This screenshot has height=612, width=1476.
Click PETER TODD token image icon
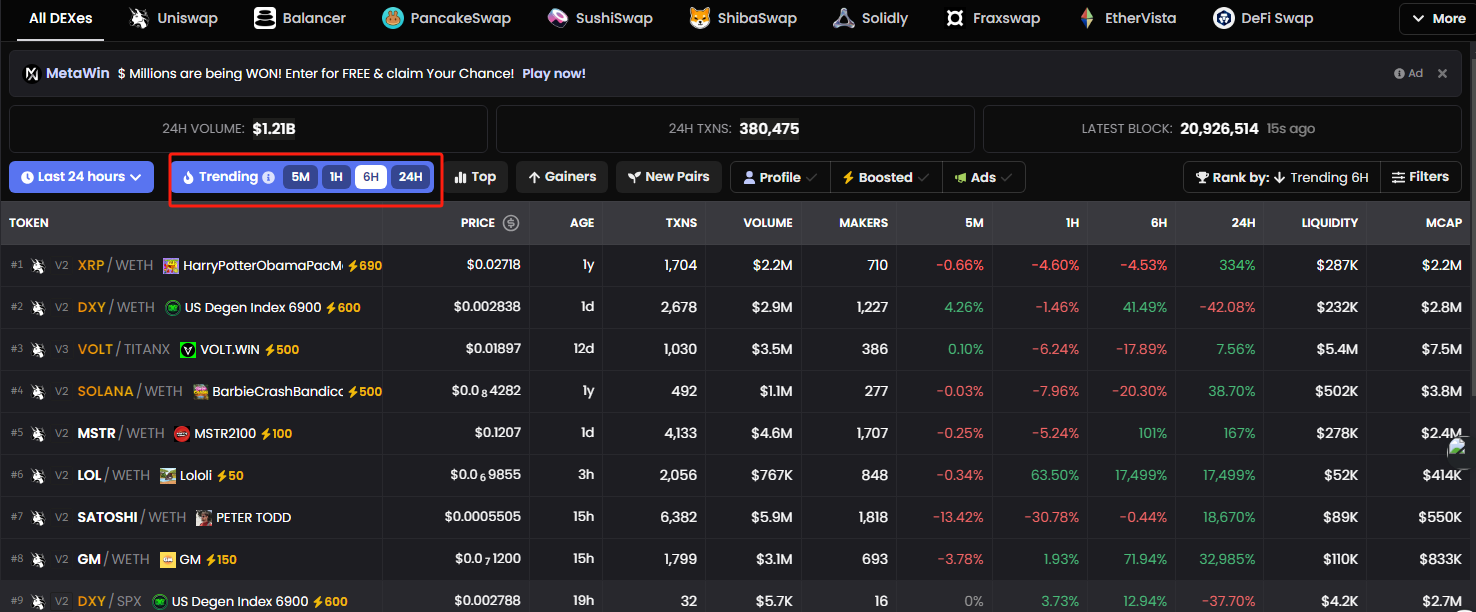tap(204, 518)
